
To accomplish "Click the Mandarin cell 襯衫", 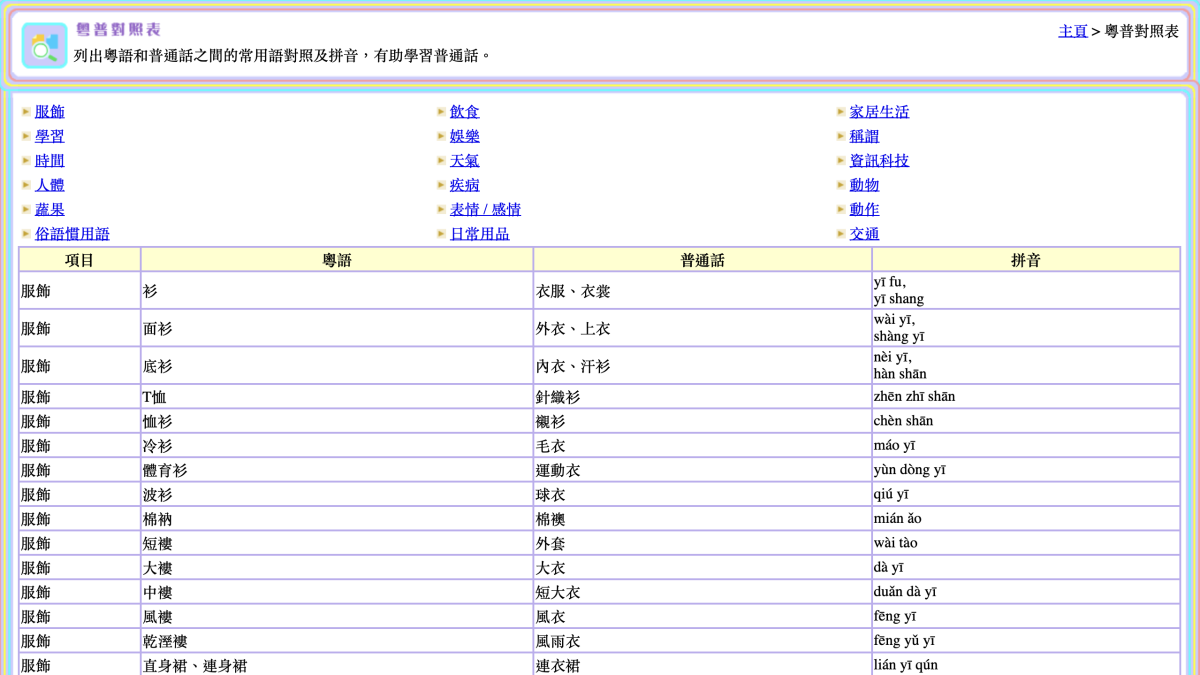I will pyautogui.click(x=703, y=421).
